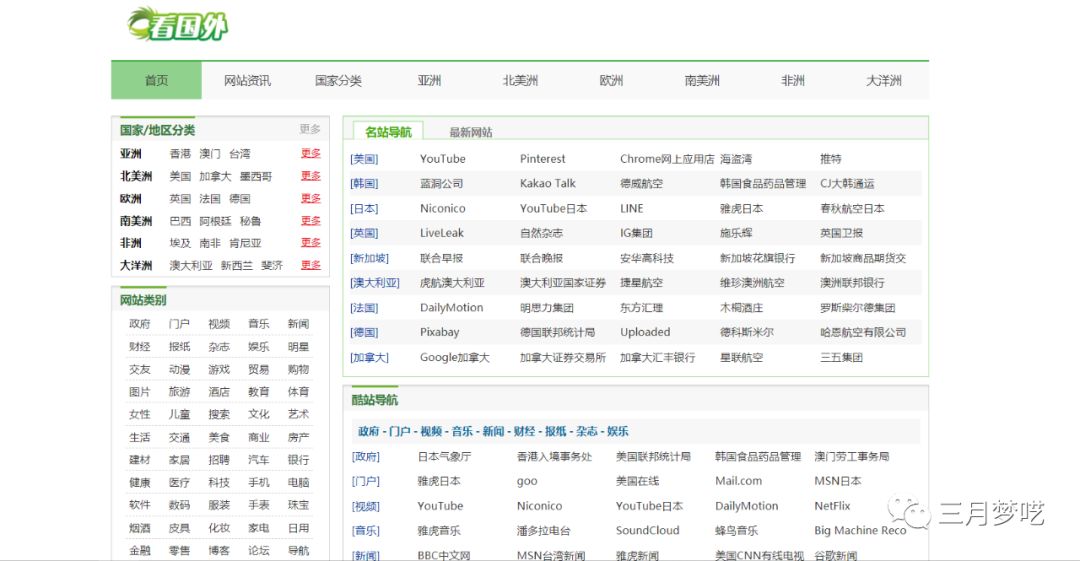Go to 网站资讯 in the nav bar
1080x561 pixels.
tap(247, 81)
